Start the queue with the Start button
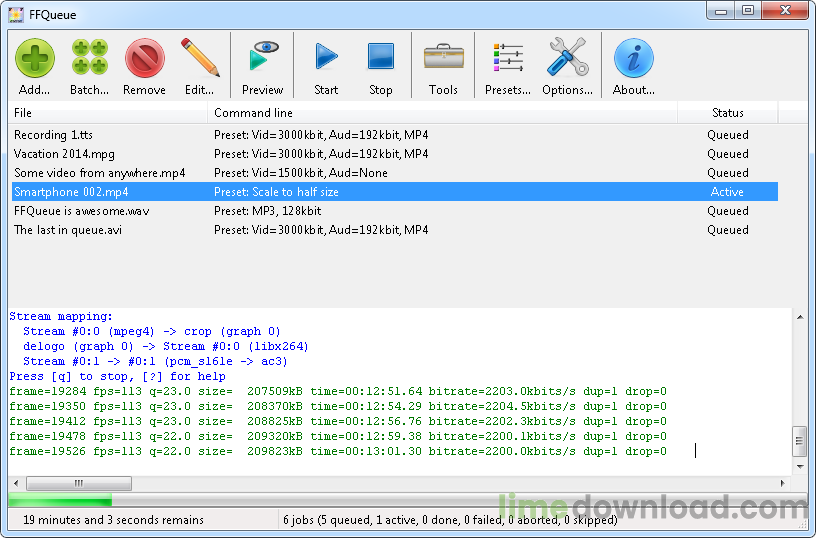The height and width of the screenshot is (538, 816). pos(326,60)
